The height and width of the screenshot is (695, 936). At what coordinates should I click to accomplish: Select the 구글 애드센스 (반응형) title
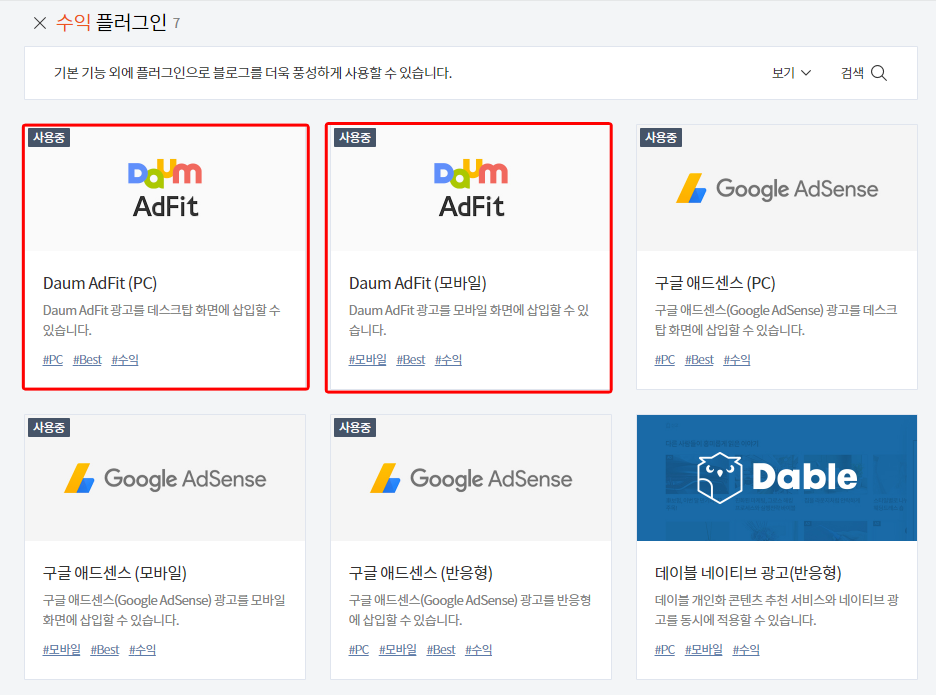[x=421, y=573]
